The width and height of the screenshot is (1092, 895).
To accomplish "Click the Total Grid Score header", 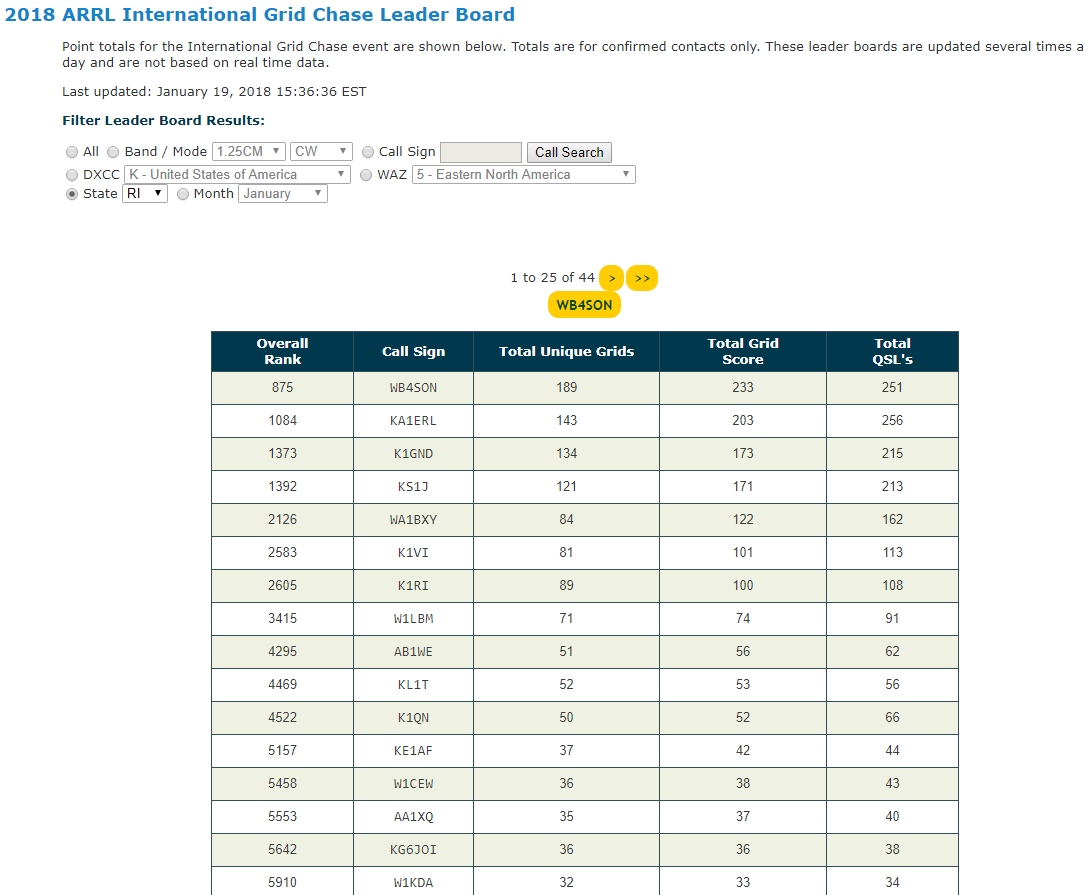I will [x=742, y=351].
